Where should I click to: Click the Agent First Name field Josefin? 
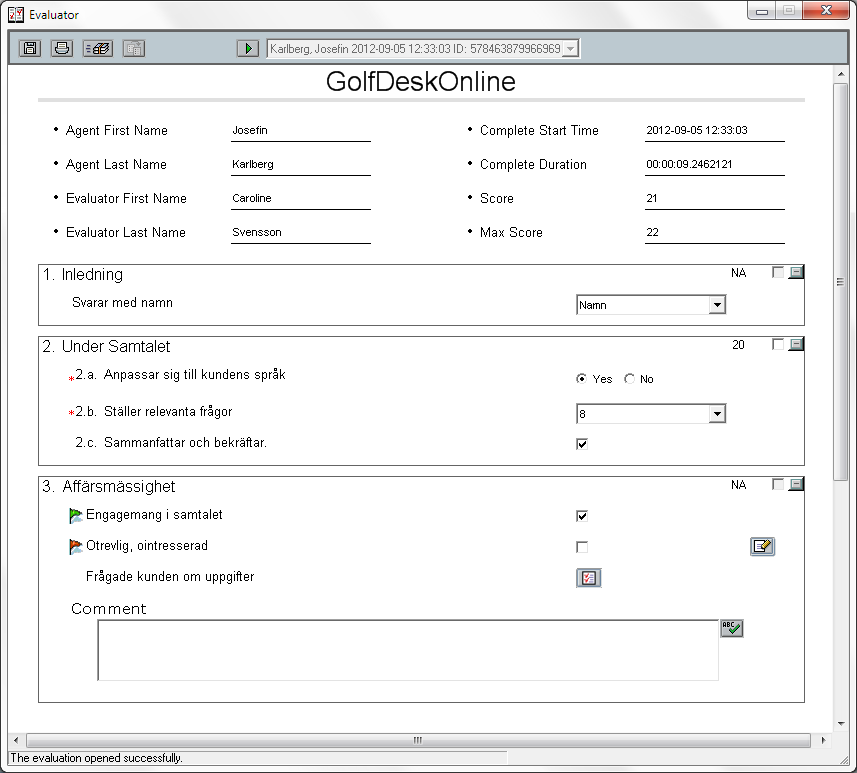301,131
